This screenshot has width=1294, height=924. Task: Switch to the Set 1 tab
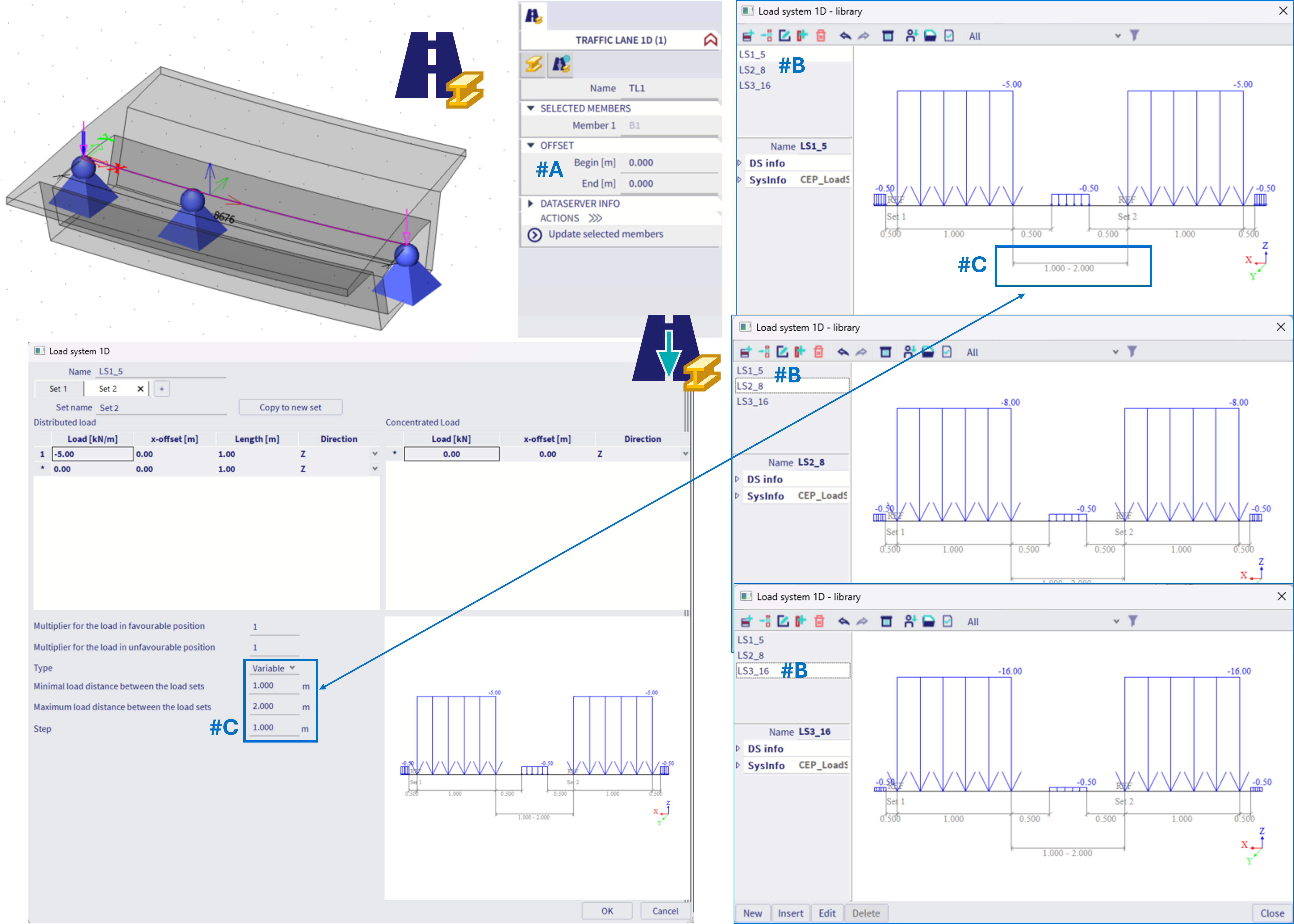pyautogui.click(x=58, y=389)
